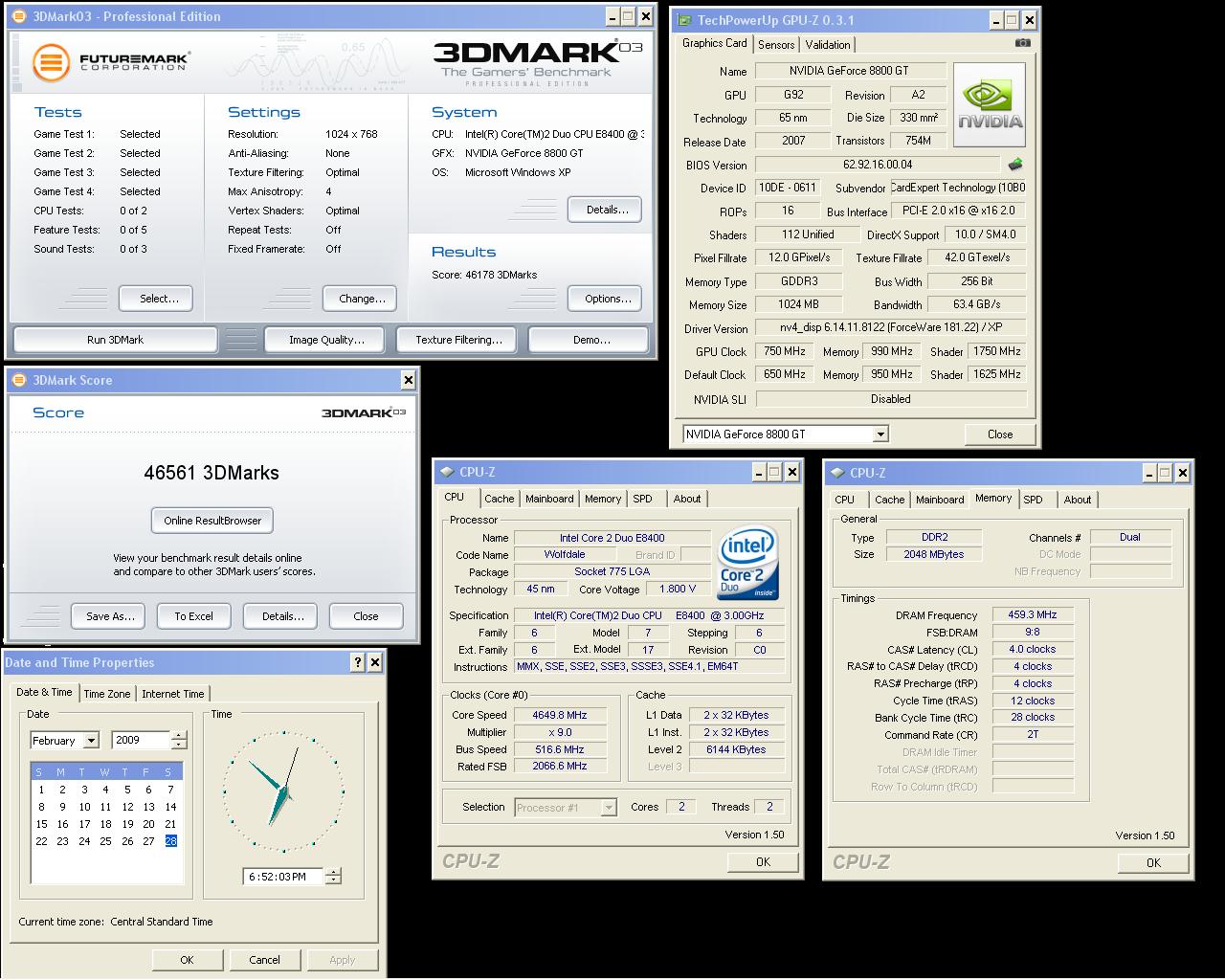Viewport: 1225px width, 980px height.
Task: Click the Name field NVIDIA GeForce 8800 GT
Action: [x=850, y=71]
